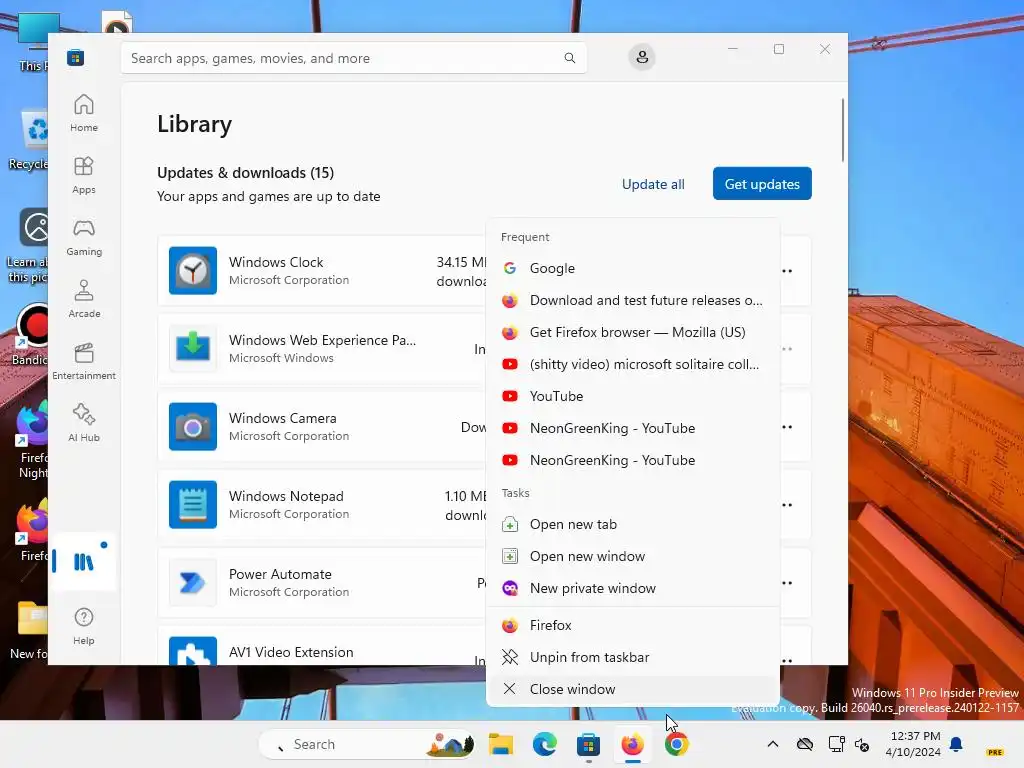Open Get Firefox browser — Mozilla (US) entry

click(633, 332)
